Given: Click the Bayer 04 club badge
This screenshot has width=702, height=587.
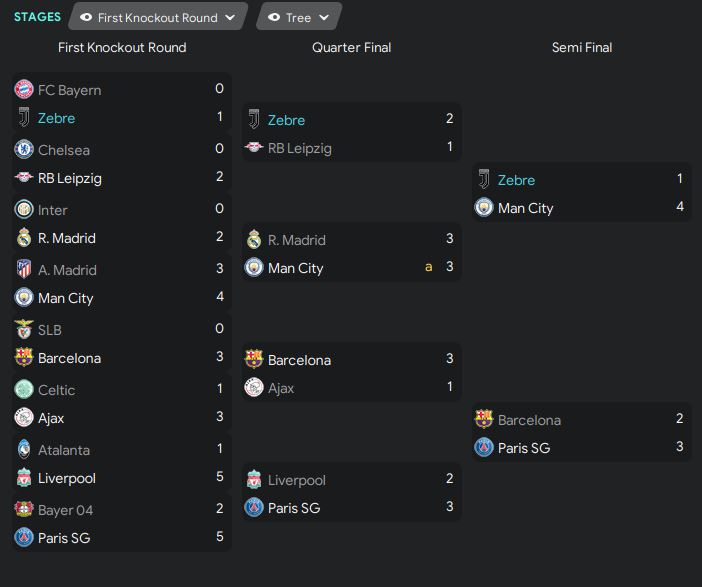Looking at the screenshot, I should click(x=24, y=510).
